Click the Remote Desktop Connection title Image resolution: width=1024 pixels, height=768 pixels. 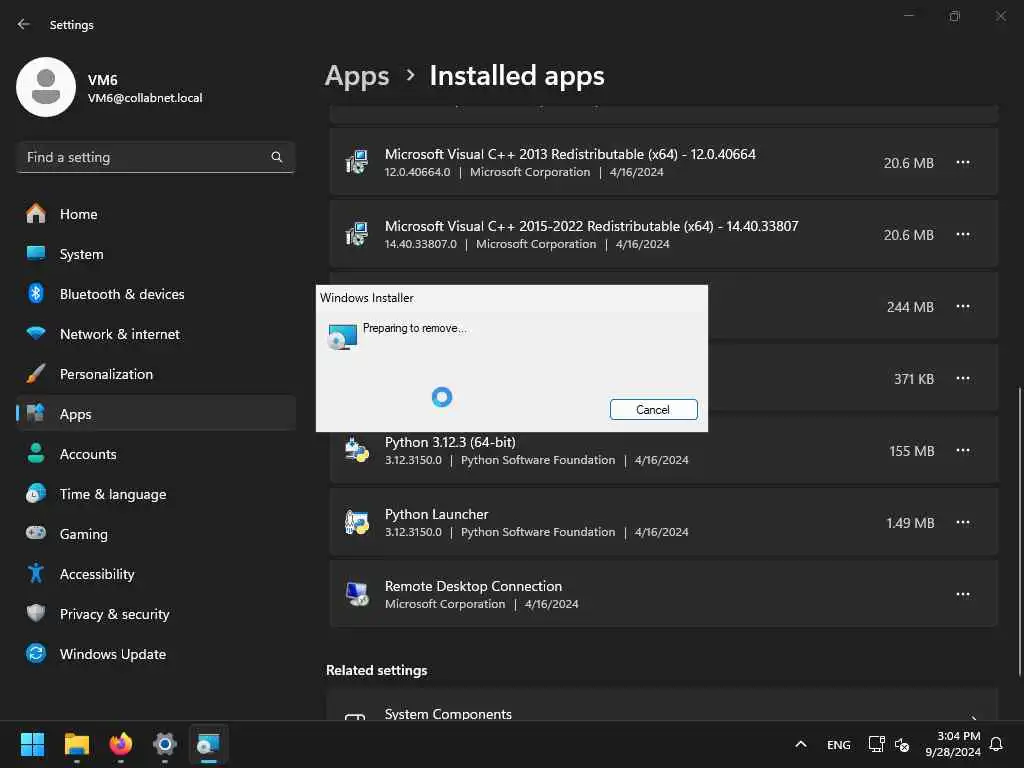pos(473,586)
